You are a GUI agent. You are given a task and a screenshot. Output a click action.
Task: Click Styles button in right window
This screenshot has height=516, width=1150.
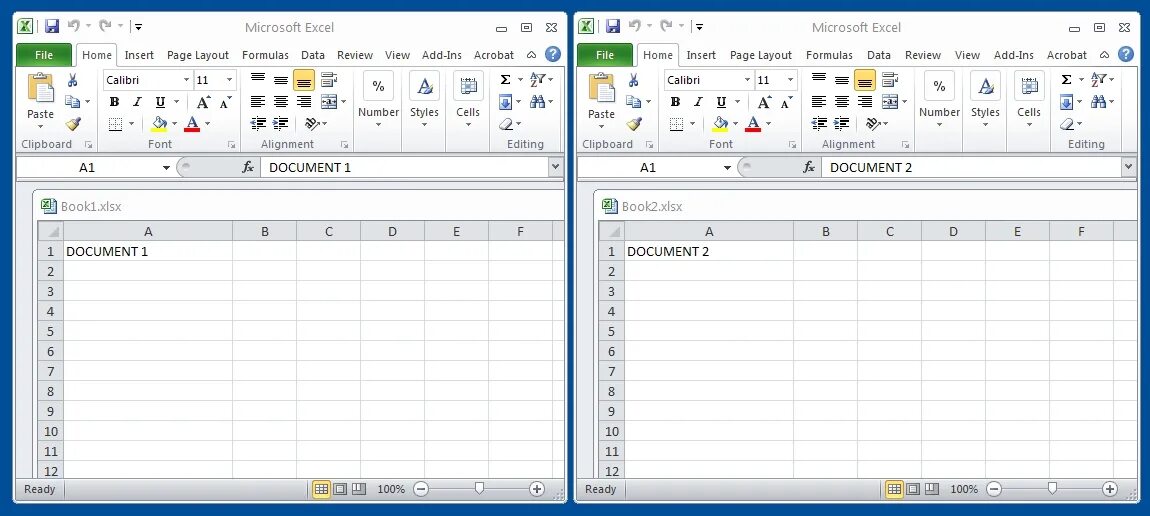pos(985,100)
